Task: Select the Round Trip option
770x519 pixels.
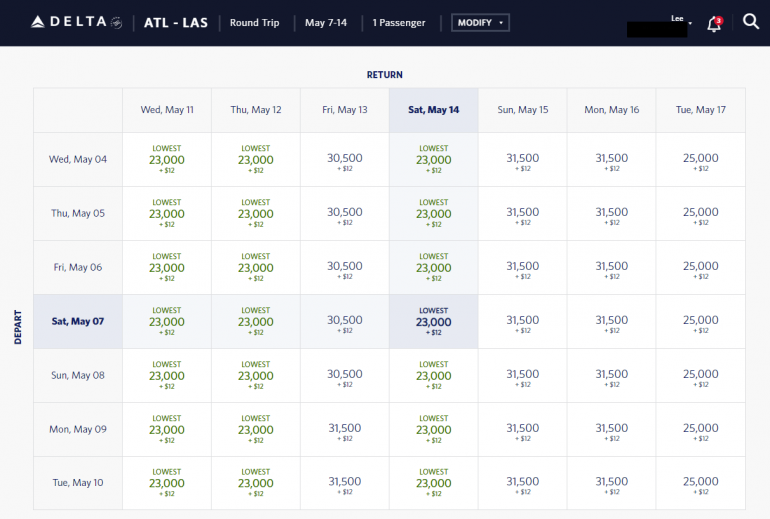Action: coord(255,22)
